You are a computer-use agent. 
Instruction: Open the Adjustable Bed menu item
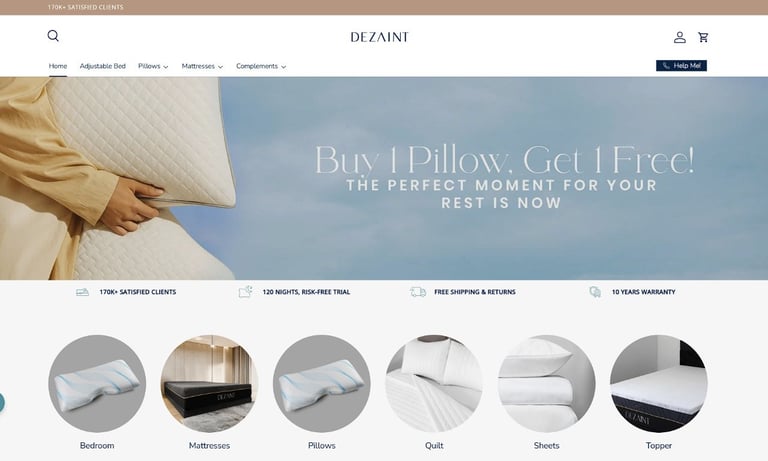(102, 66)
